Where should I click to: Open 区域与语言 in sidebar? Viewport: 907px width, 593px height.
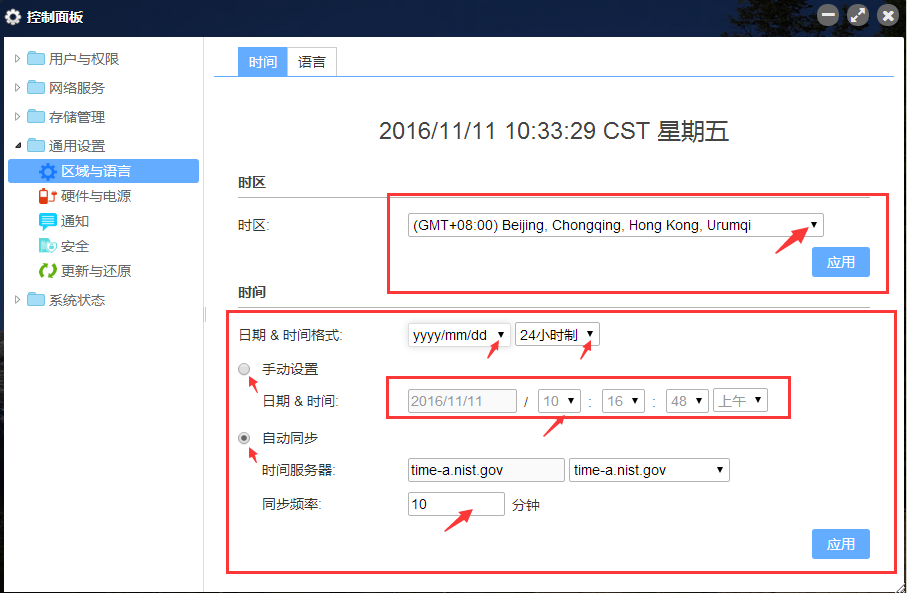tap(104, 171)
